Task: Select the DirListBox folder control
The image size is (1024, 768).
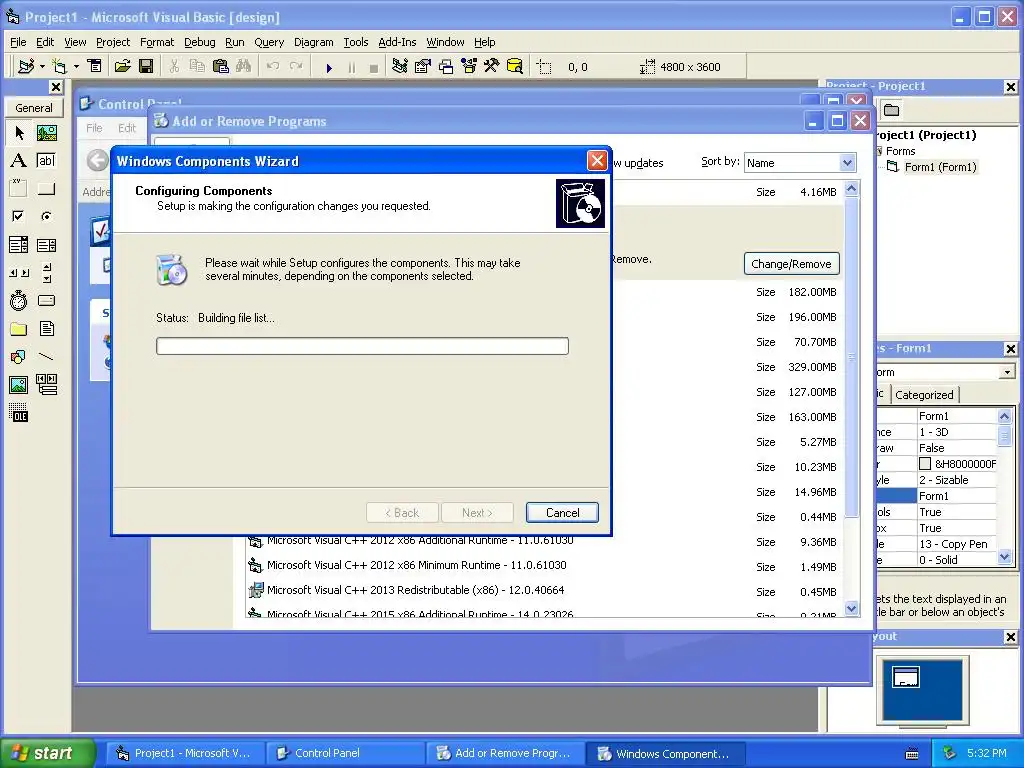Action: [x=19, y=328]
